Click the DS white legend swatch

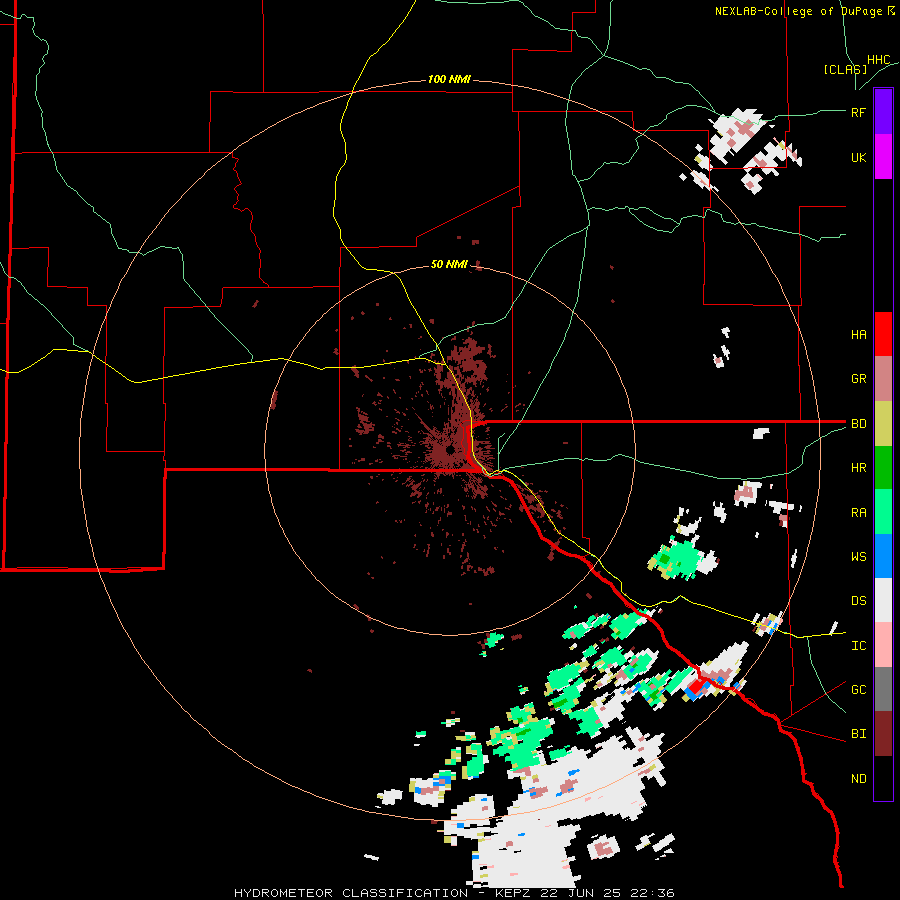(x=883, y=600)
